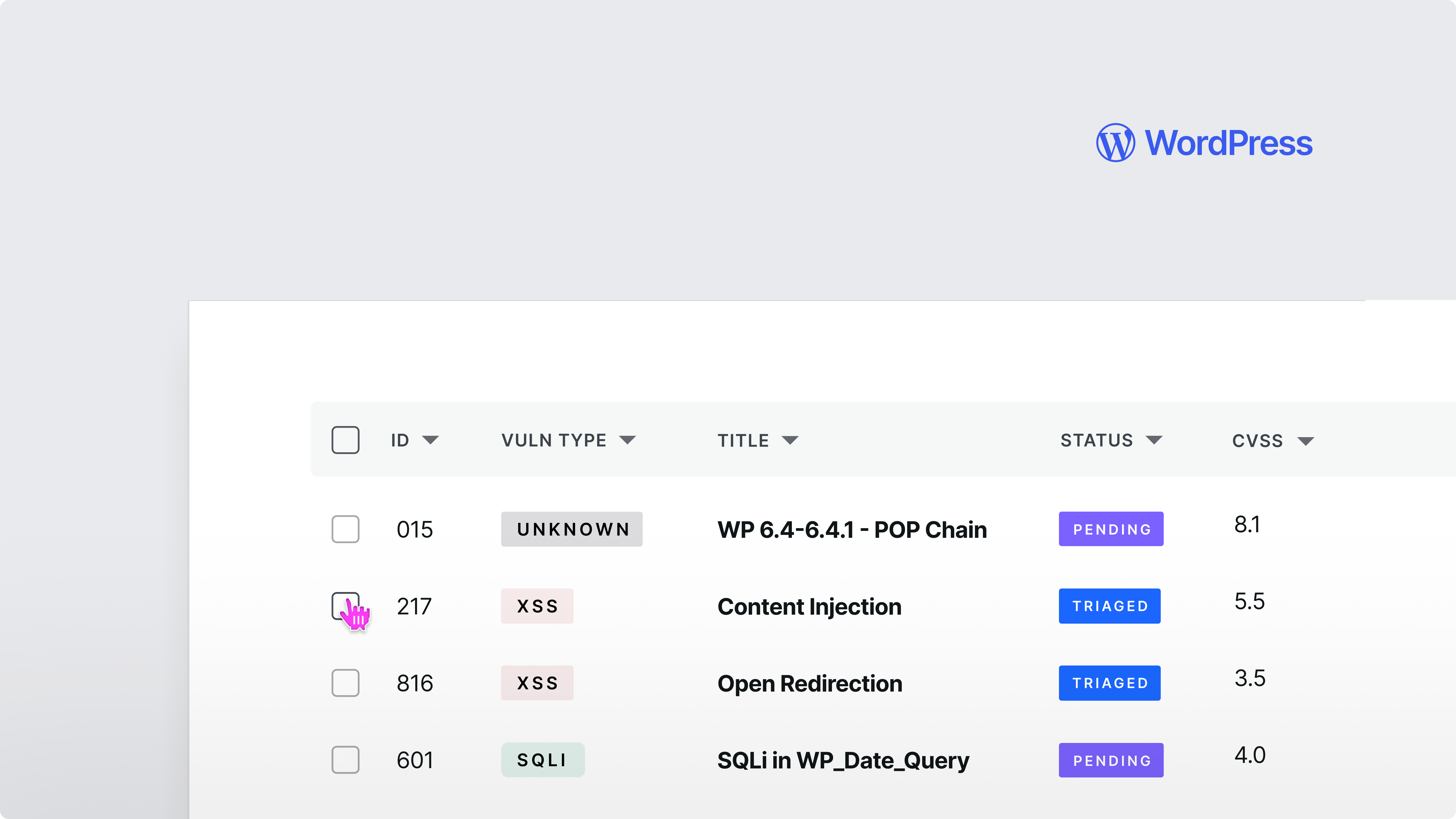
Task: Click the TRIAGED badge beside Open Redirection
Action: click(x=1110, y=683)
